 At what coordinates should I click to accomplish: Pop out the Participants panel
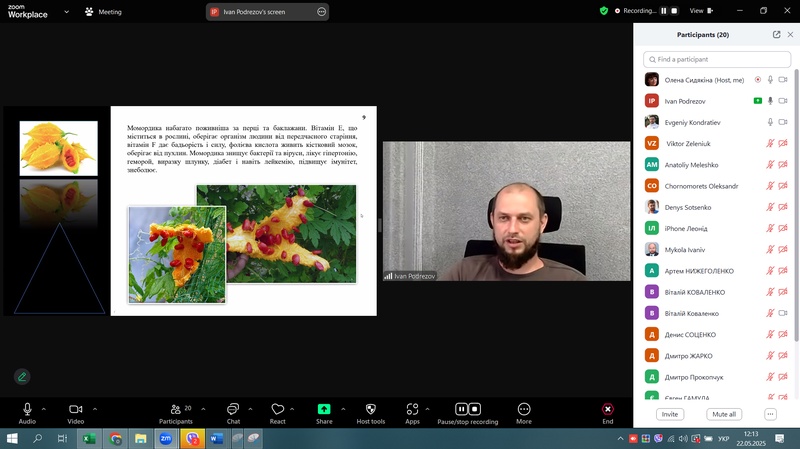point(777,34)
